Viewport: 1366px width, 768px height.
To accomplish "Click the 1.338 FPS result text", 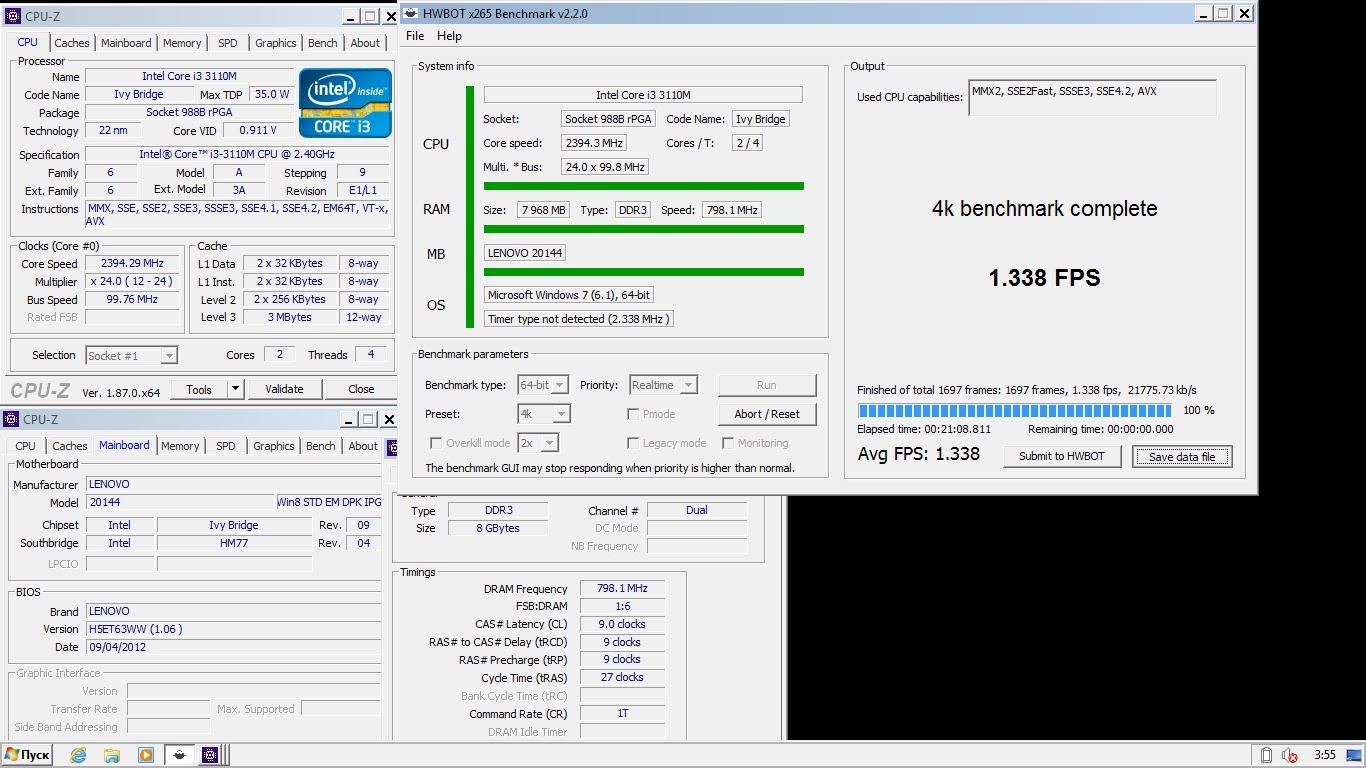I will pyautogui.click(x=1044, y=278).
